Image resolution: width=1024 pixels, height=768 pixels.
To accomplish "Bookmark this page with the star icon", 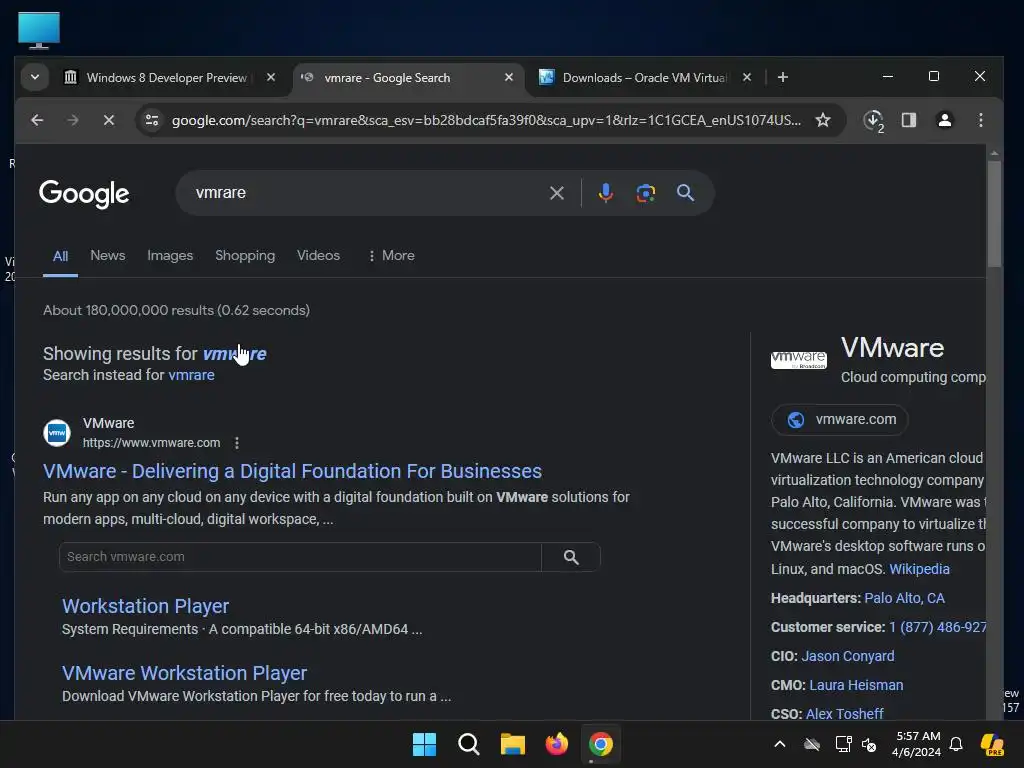I will (x=823, y=120).
